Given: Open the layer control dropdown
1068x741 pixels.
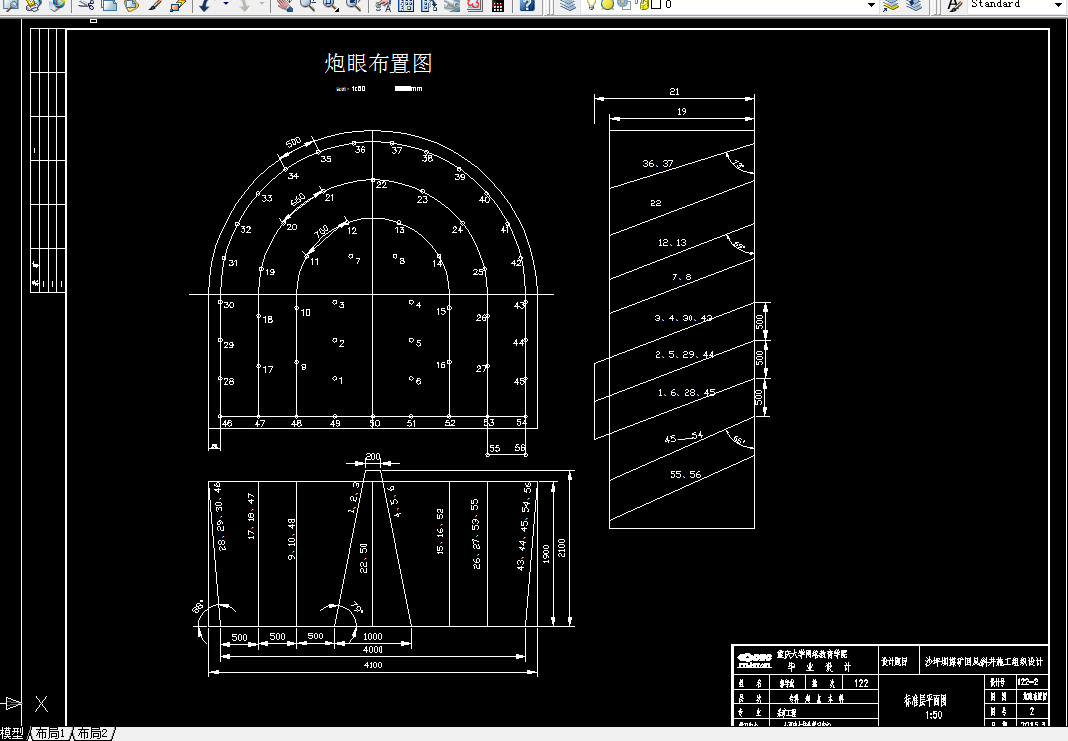Looking at the screenshot, I should tap(870, 7).
